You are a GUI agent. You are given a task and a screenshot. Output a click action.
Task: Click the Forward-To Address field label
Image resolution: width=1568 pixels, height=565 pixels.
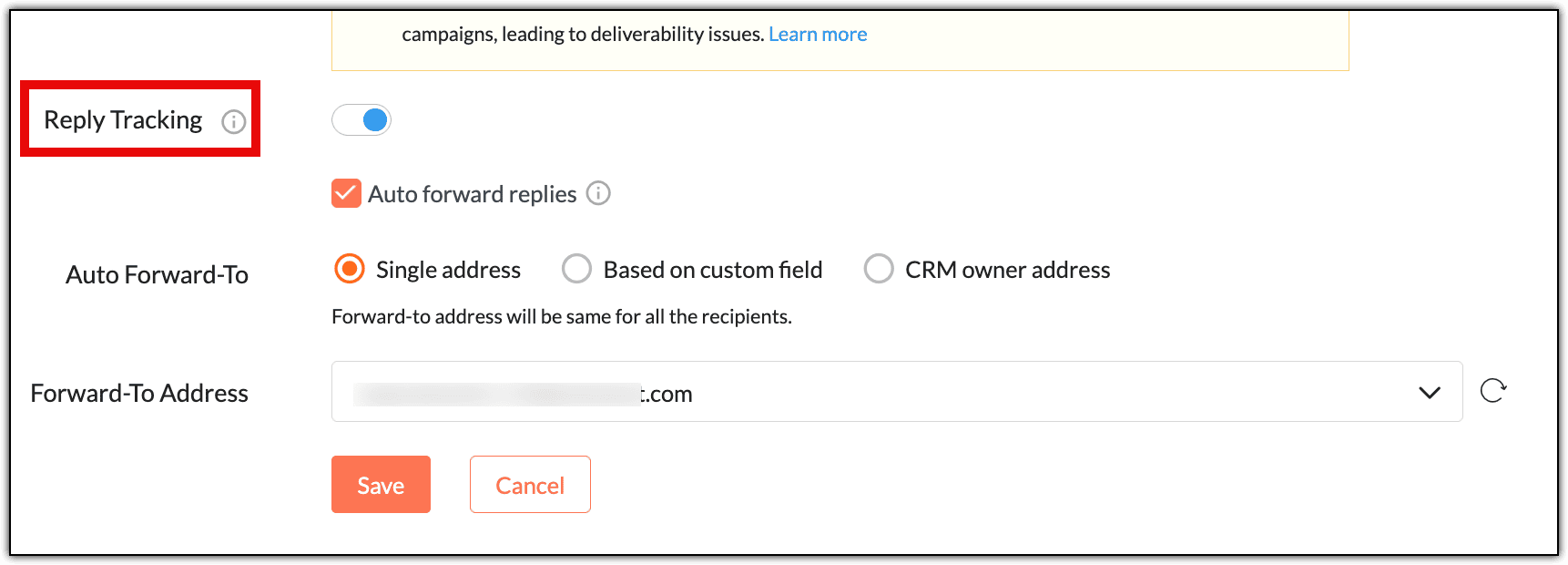(x=139, y=393)
